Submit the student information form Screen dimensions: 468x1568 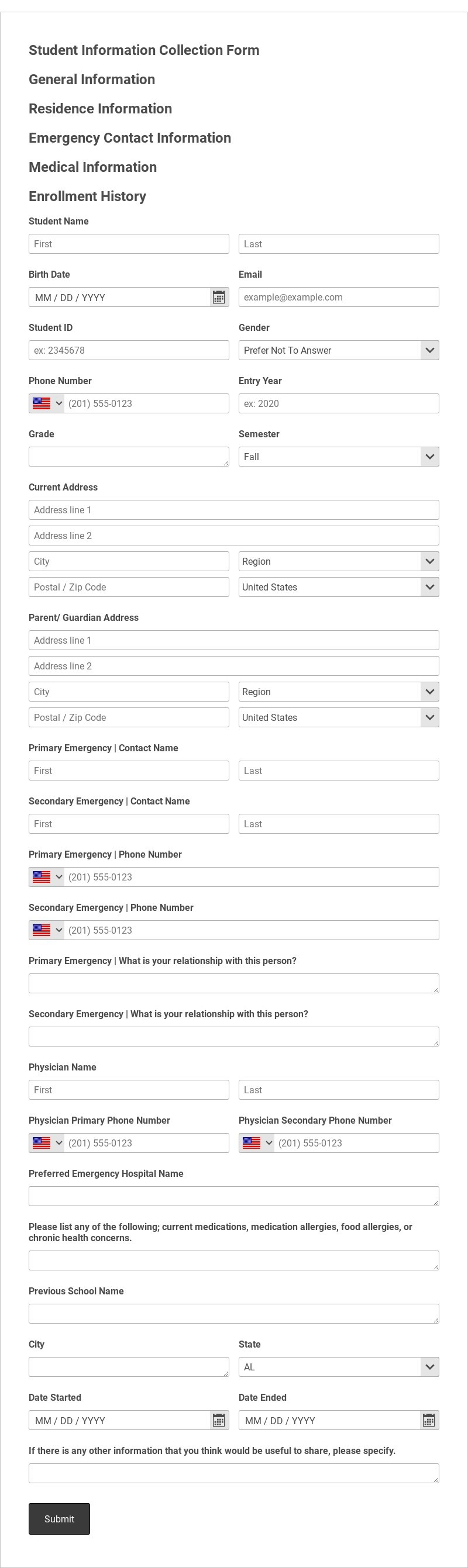(59, 1519)
